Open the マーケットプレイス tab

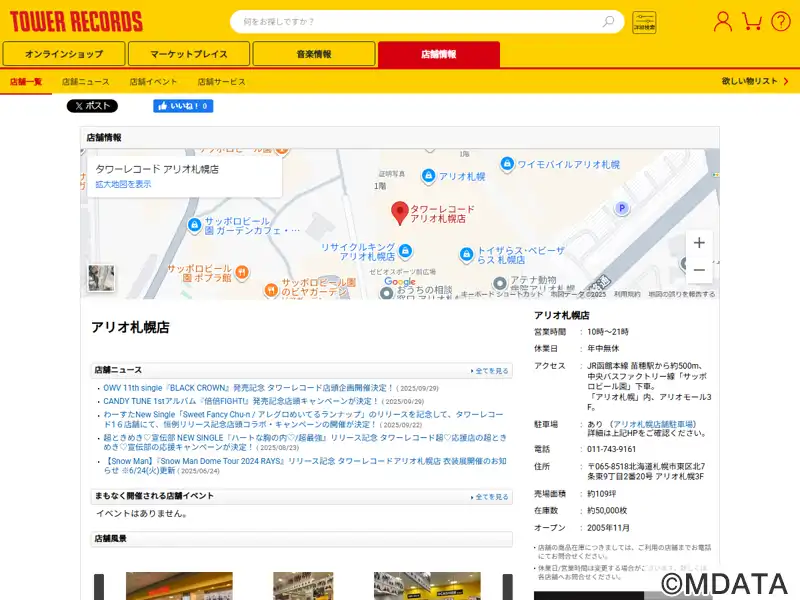189,54
